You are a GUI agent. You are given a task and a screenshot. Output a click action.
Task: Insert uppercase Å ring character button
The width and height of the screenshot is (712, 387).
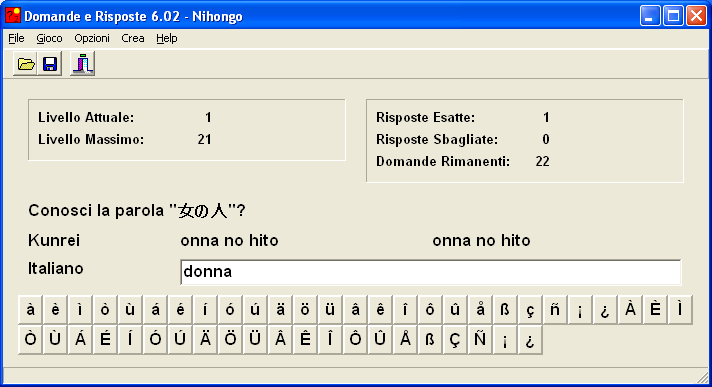tap(405, 340)
